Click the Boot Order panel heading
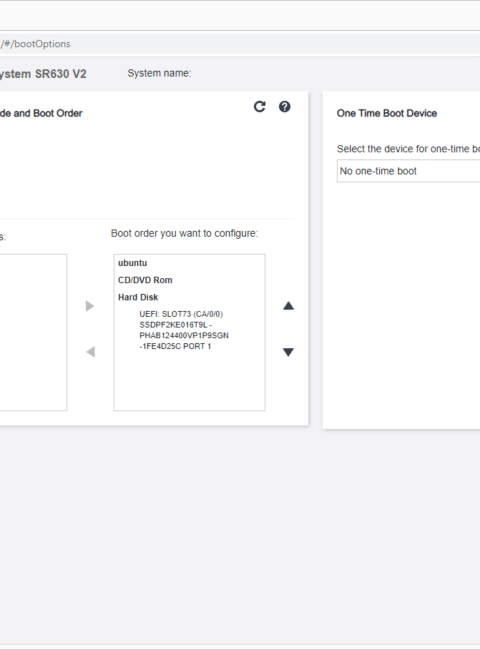This screenshot has height=650, width=480. pos(41,113)
